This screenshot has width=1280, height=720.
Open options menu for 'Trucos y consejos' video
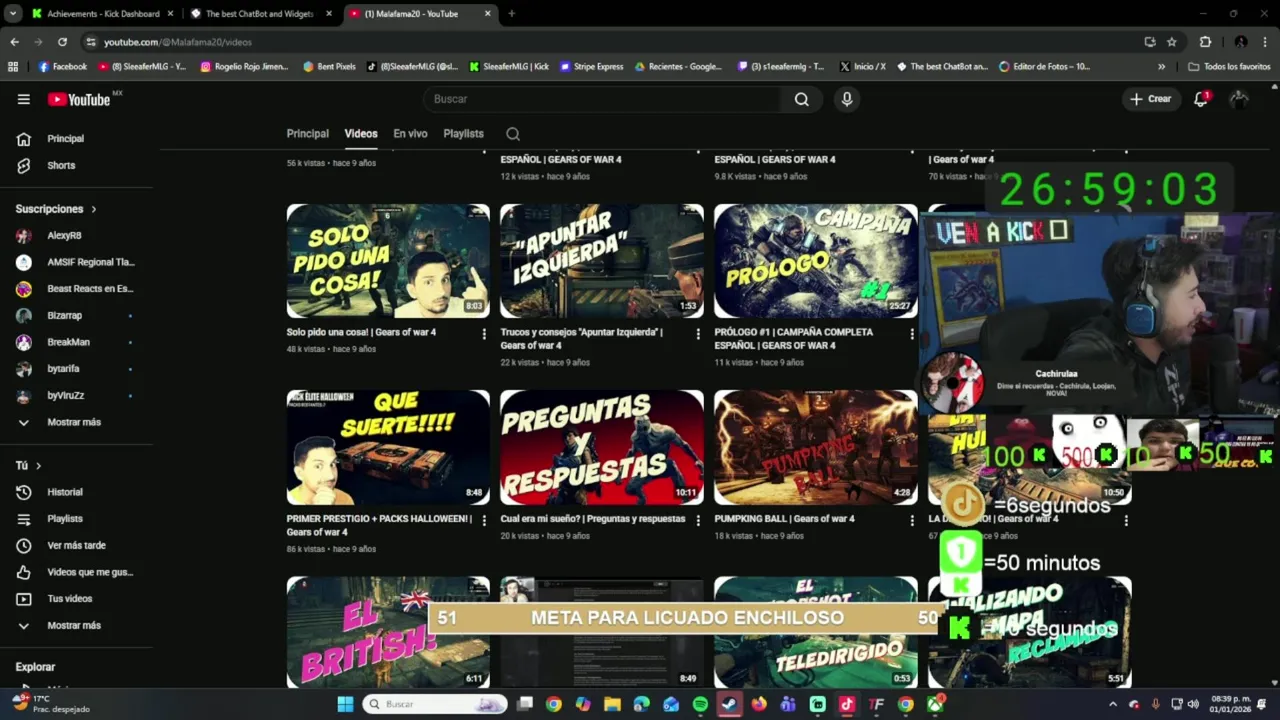(698, 333)
